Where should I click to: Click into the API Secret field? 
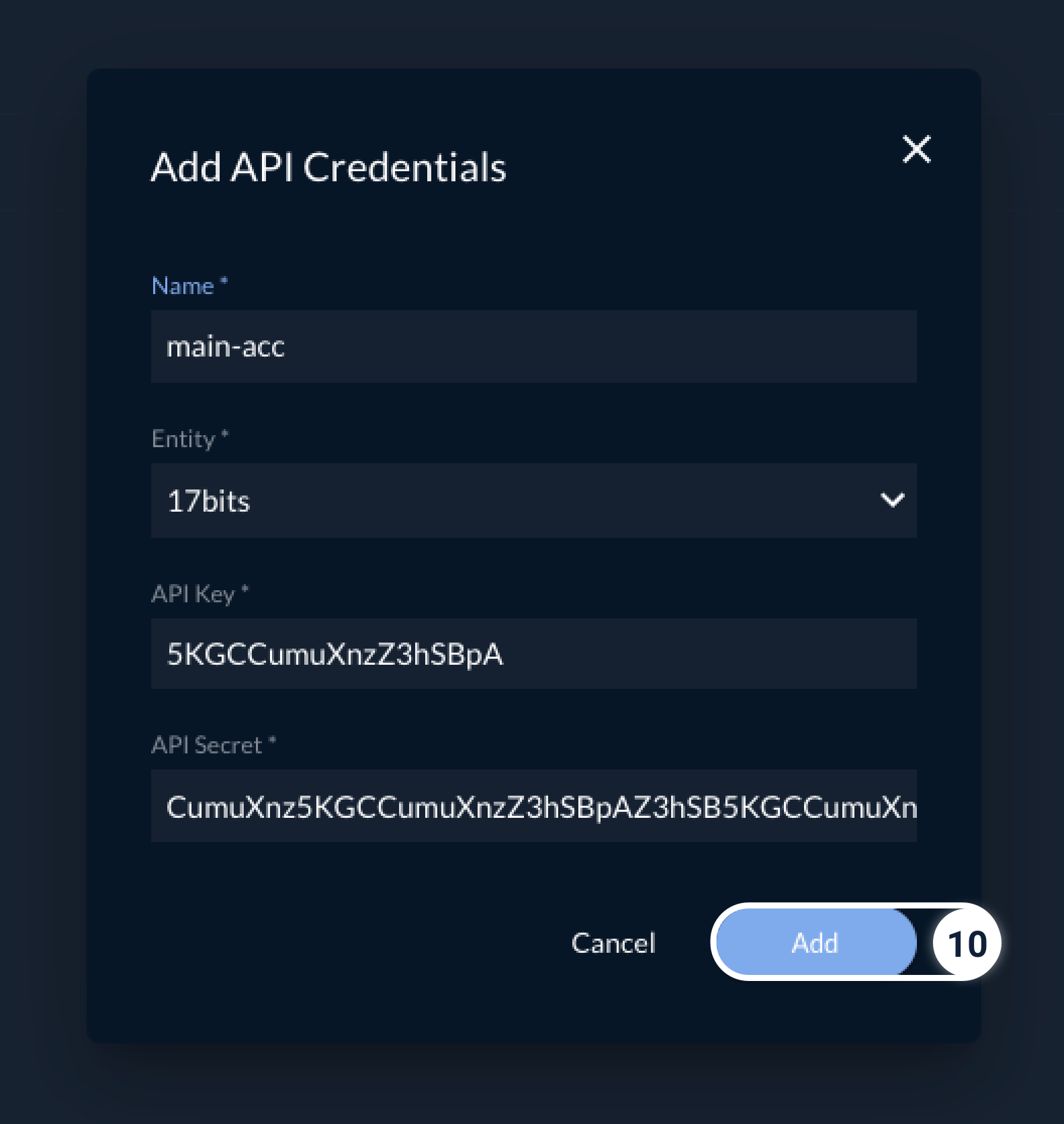coord(533,806)
